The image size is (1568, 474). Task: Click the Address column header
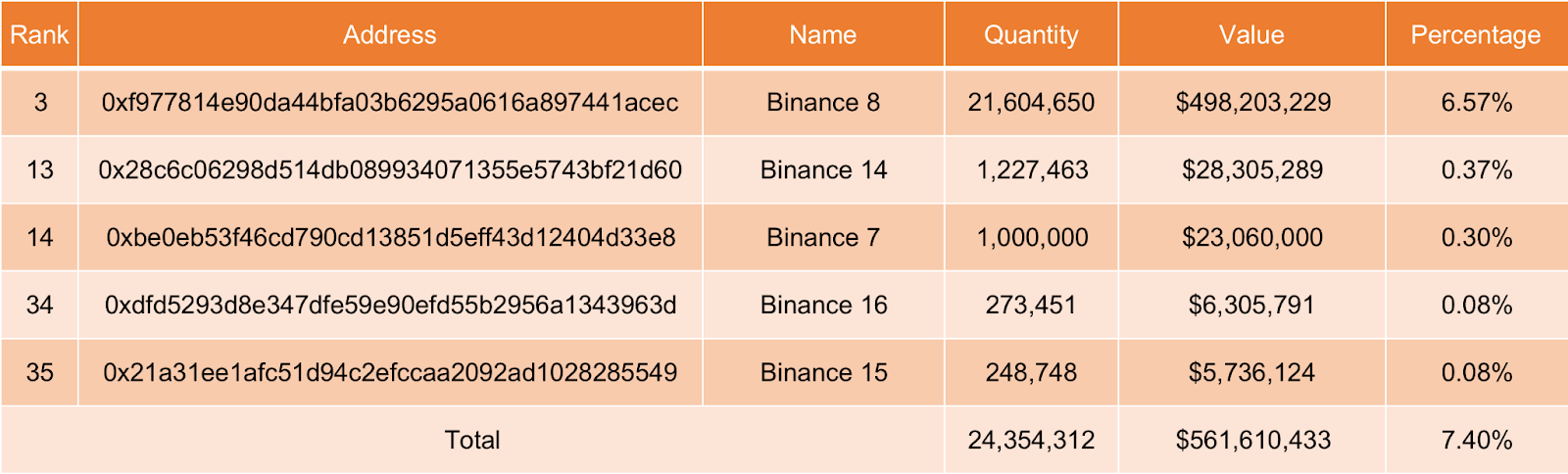coord(390,35)
